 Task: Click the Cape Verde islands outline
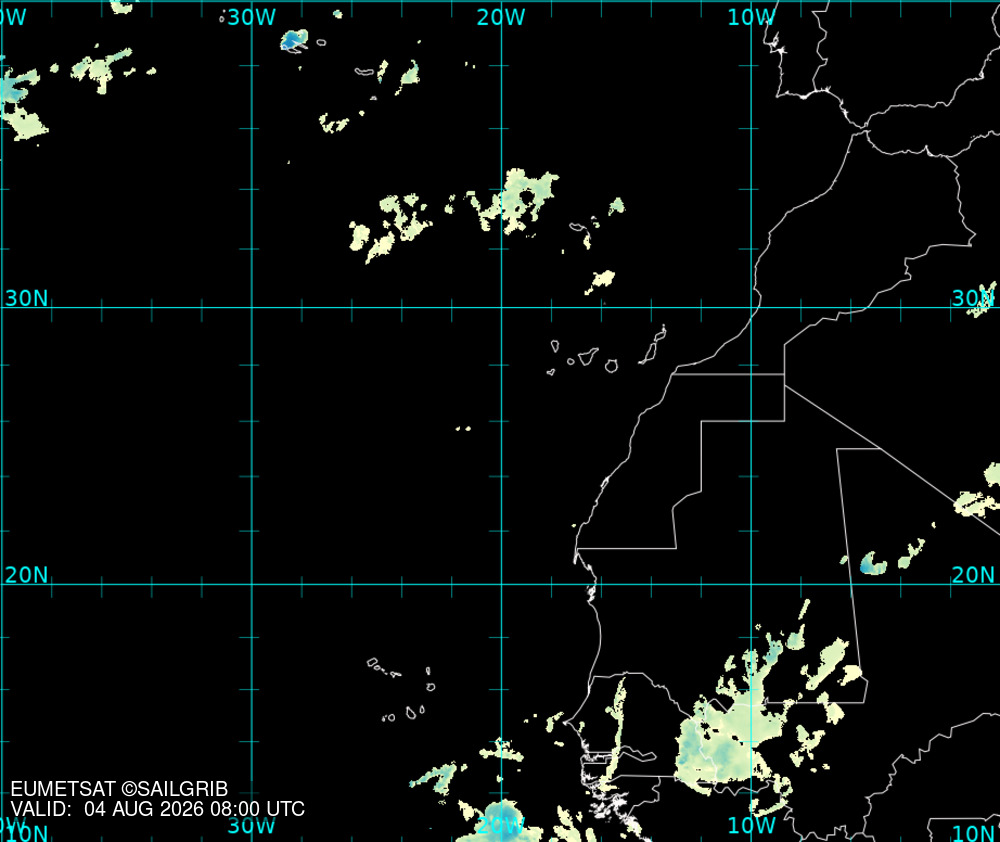402,690
